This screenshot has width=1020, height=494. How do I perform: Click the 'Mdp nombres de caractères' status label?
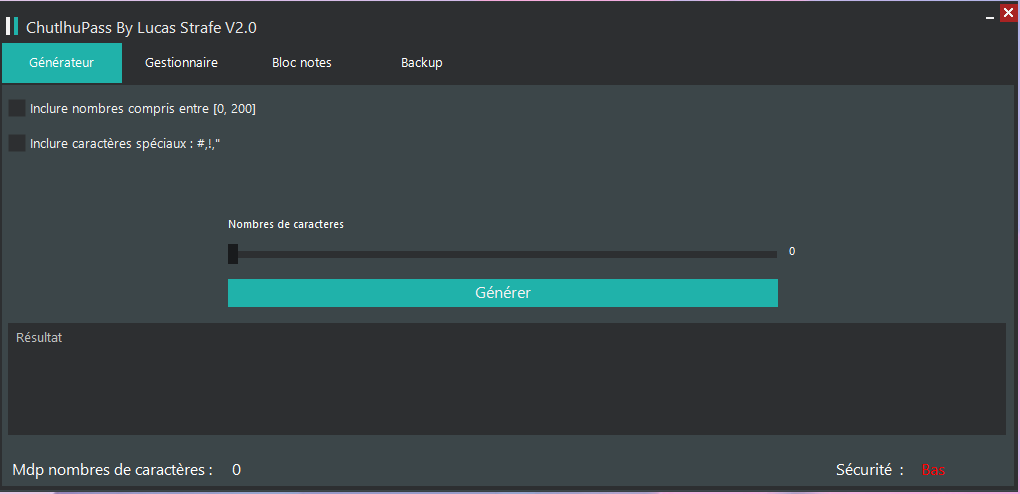click(x=112, y=470)
